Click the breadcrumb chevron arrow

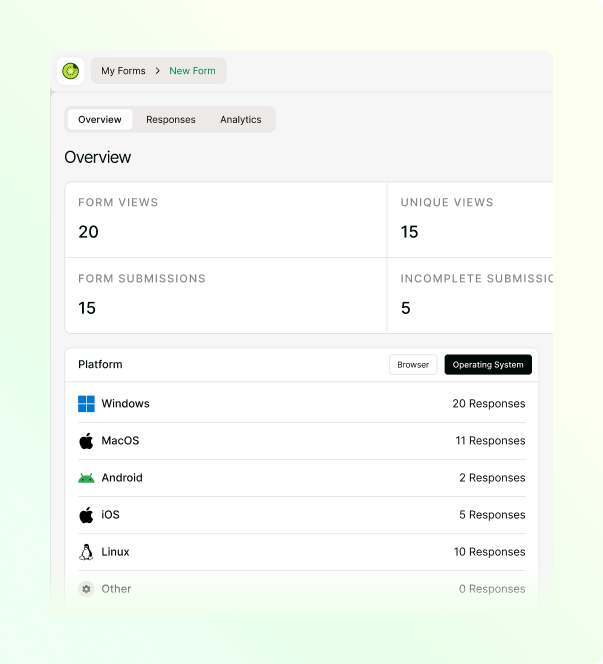pyautogui.click(x=158, y=71)
